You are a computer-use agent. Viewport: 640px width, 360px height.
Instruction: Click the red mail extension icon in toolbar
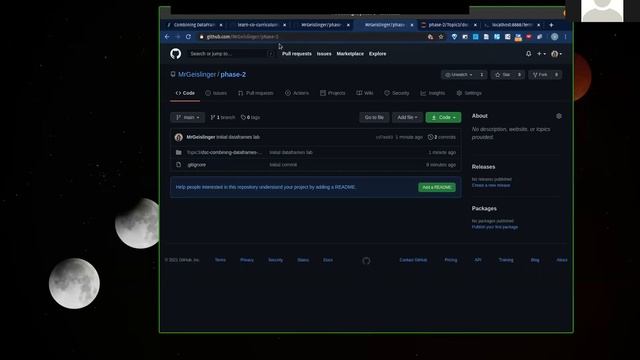(x=529, y=37)
